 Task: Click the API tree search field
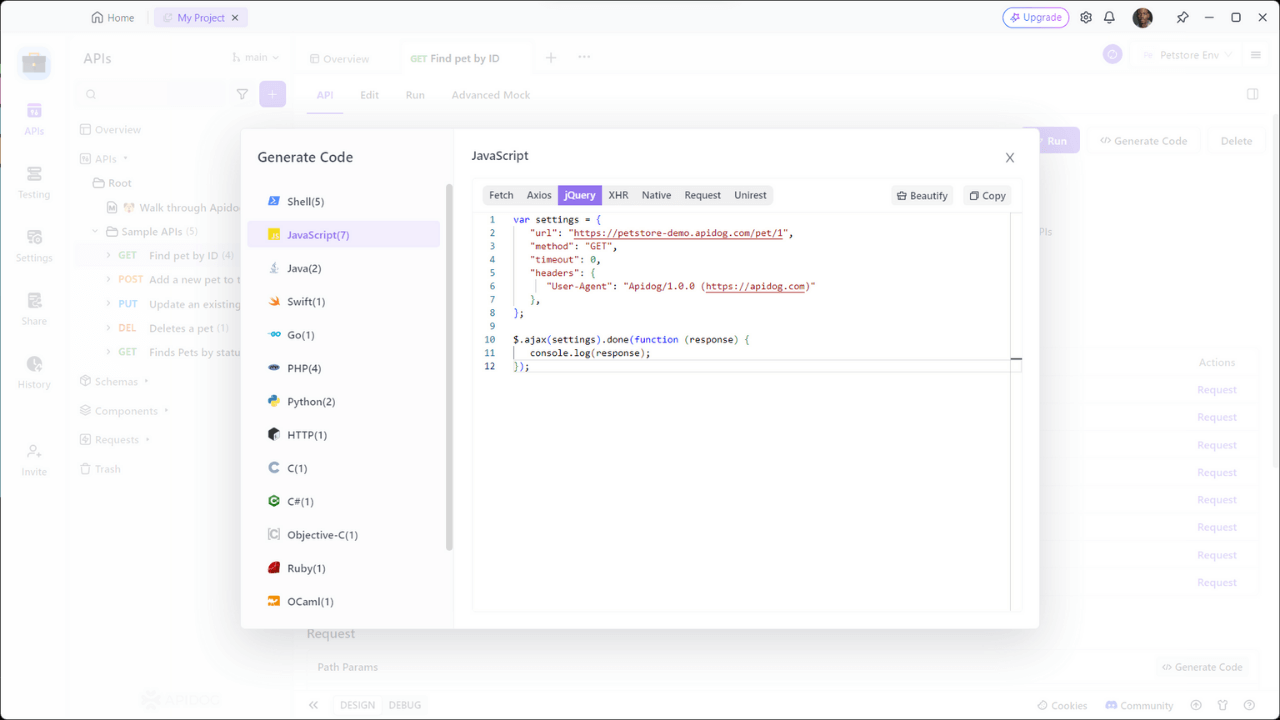click(152, 94)
